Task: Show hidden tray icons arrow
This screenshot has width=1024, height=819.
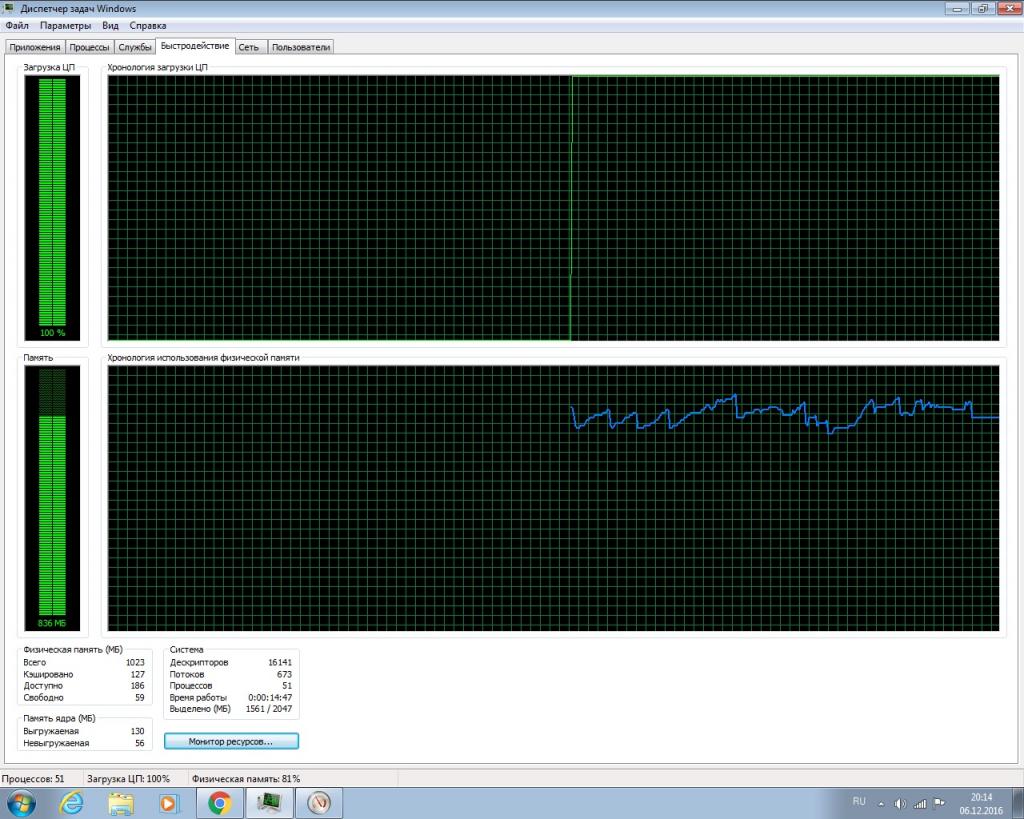Action: point(881,803)
